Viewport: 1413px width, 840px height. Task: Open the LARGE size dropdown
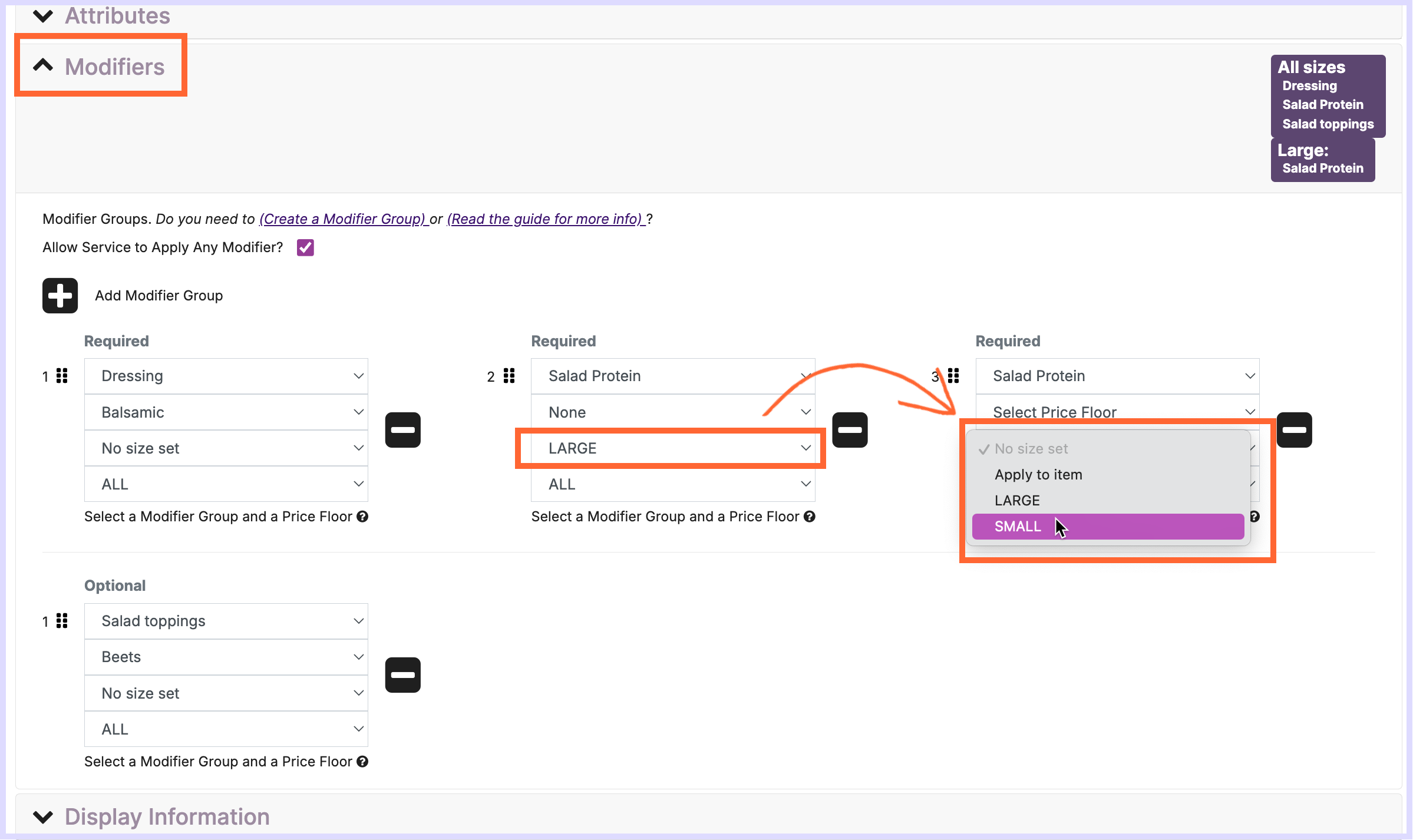pos(672,448)
